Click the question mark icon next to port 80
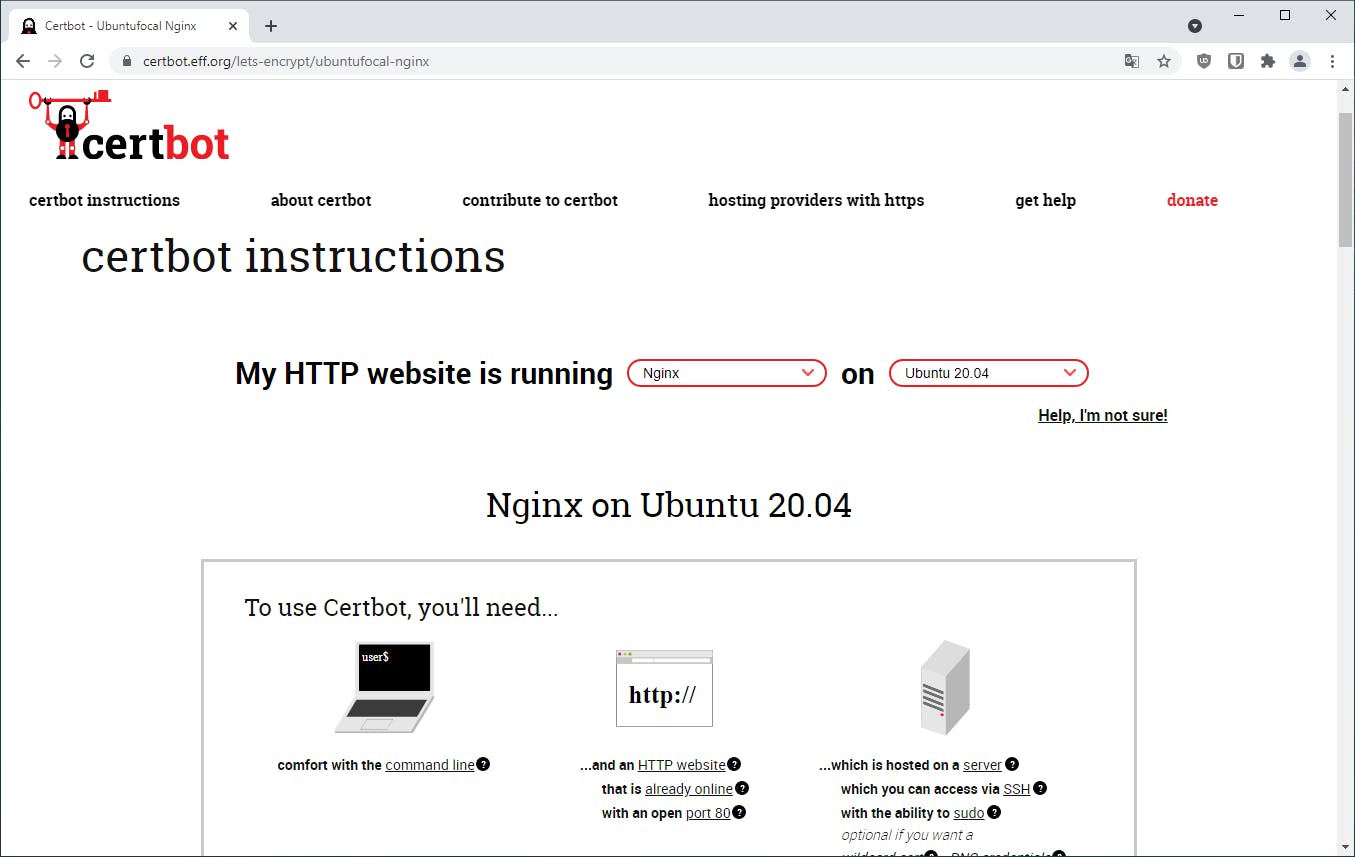This screenshot has height=857, width=1355. tap(738, 812)
